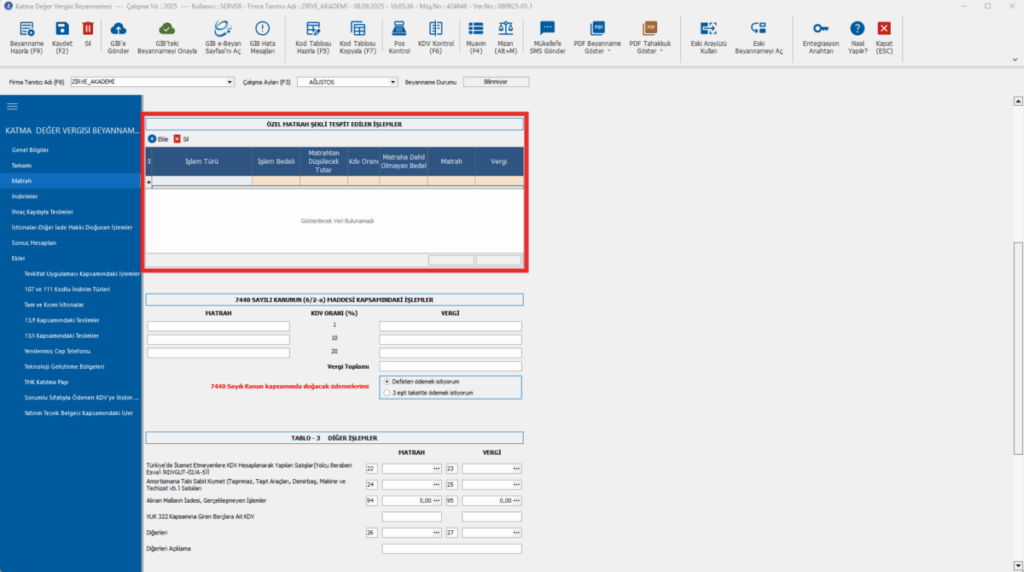Open Yenilenmiş Cep Telefonu item
Image resolution: width=1024 pixels, height=572 pixels.
(57, 351)
